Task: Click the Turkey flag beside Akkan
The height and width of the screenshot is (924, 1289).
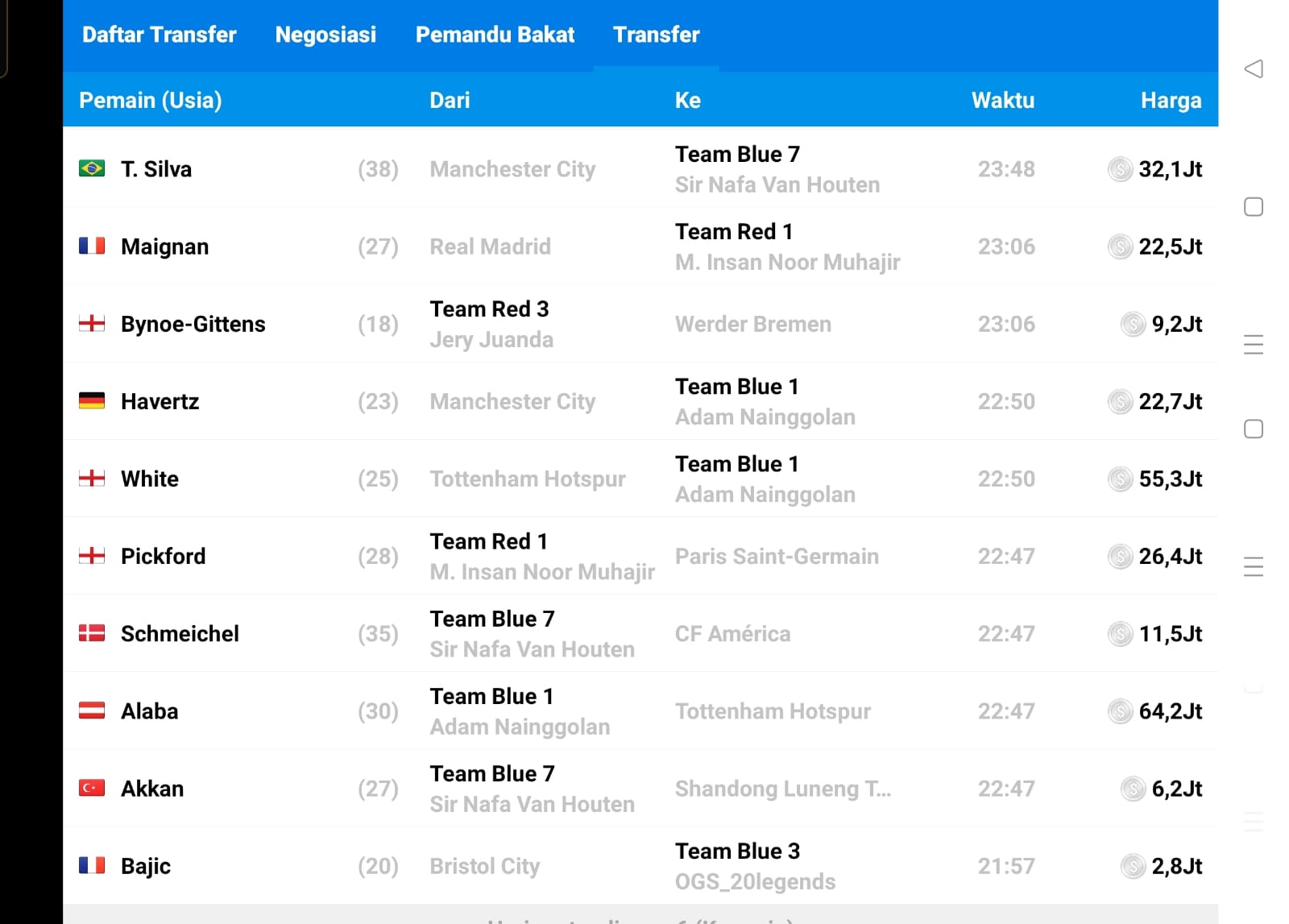Action: [x=92, y=788]
